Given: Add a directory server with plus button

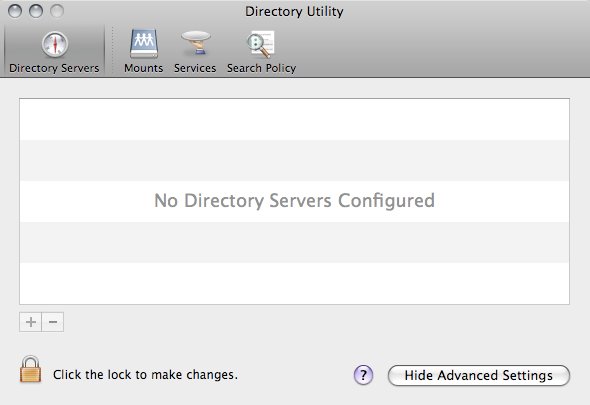Looking at the screenshot, I should pyautogui.click(x=30, y=322).
